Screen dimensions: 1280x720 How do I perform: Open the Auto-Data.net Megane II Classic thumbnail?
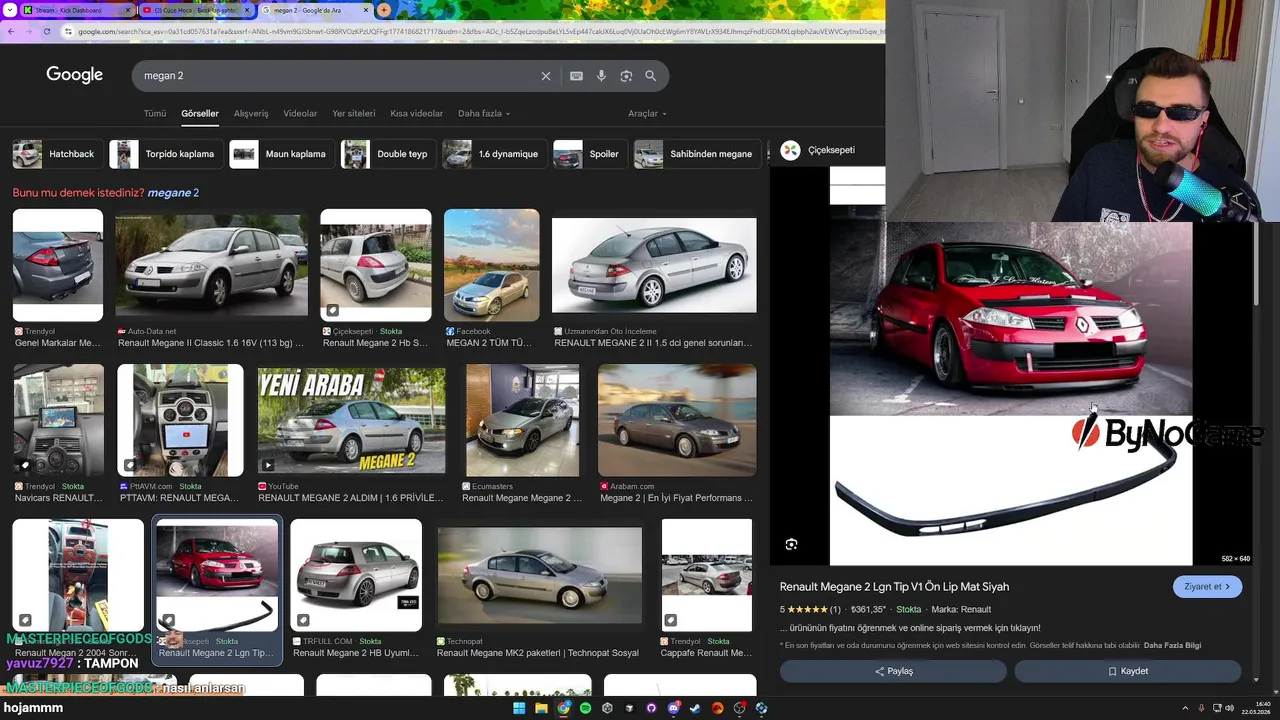pyautogui.click(x=211, y=265)
